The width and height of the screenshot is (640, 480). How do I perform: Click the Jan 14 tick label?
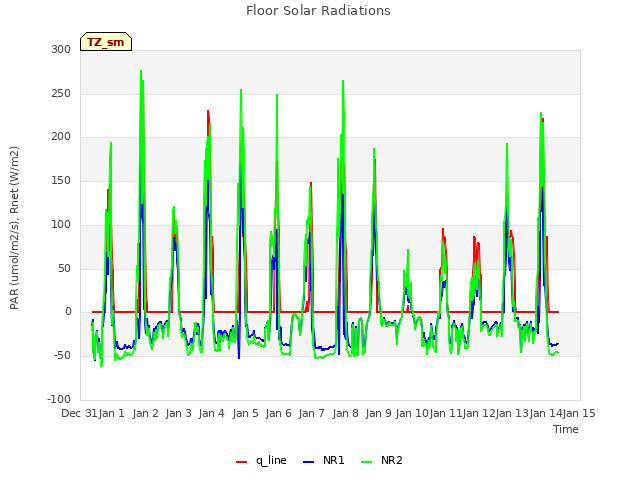click(x=545, y=413)
